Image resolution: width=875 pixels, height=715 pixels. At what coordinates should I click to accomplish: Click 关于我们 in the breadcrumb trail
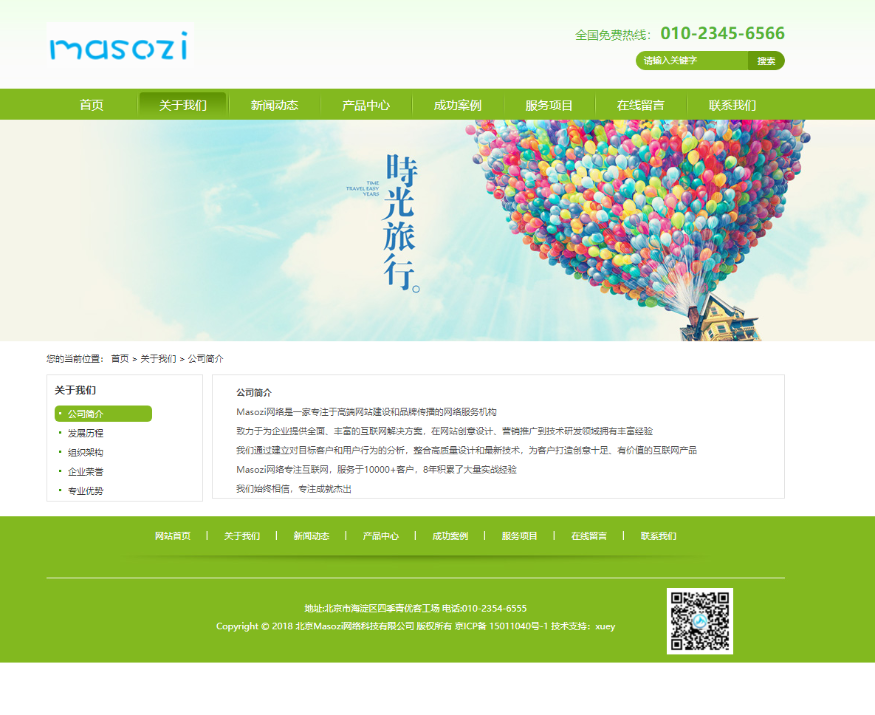pyautogui.click(x=158, y=359)
